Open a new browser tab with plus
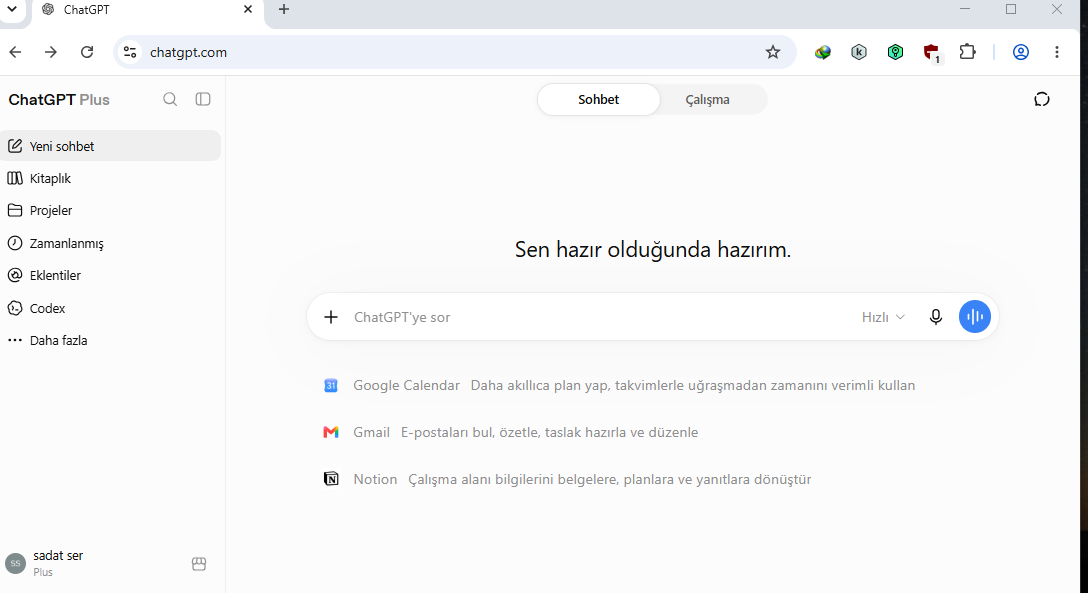Image resolution: width=1088 pixels, height=593 pixels. pos(284,10)
